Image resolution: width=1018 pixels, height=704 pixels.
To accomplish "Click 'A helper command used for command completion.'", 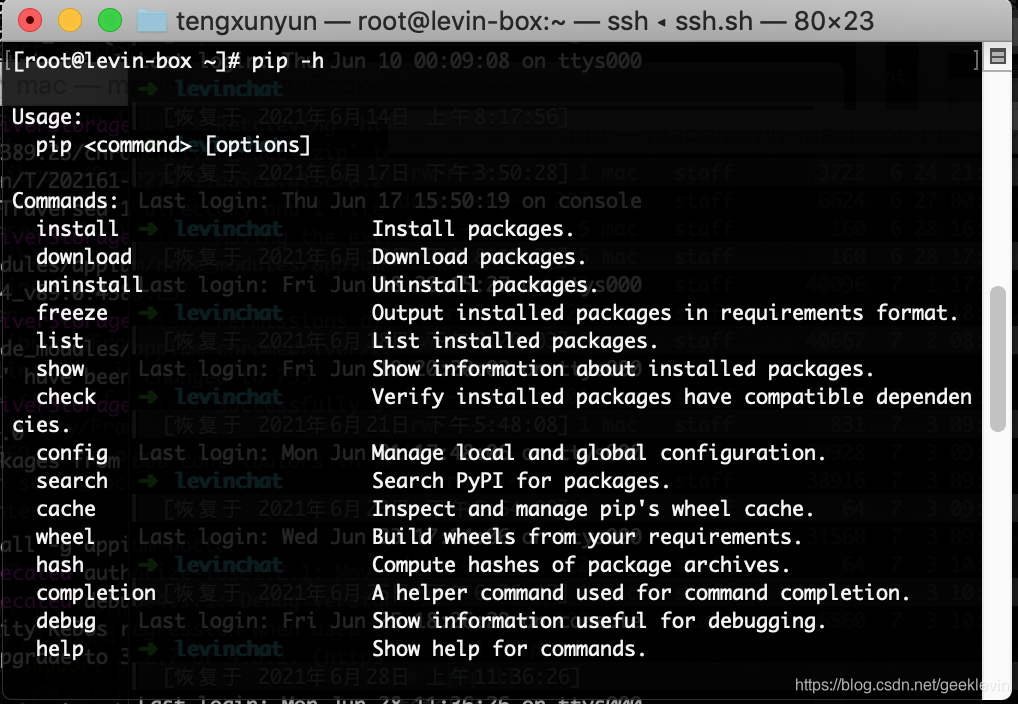I will [641, 593].
